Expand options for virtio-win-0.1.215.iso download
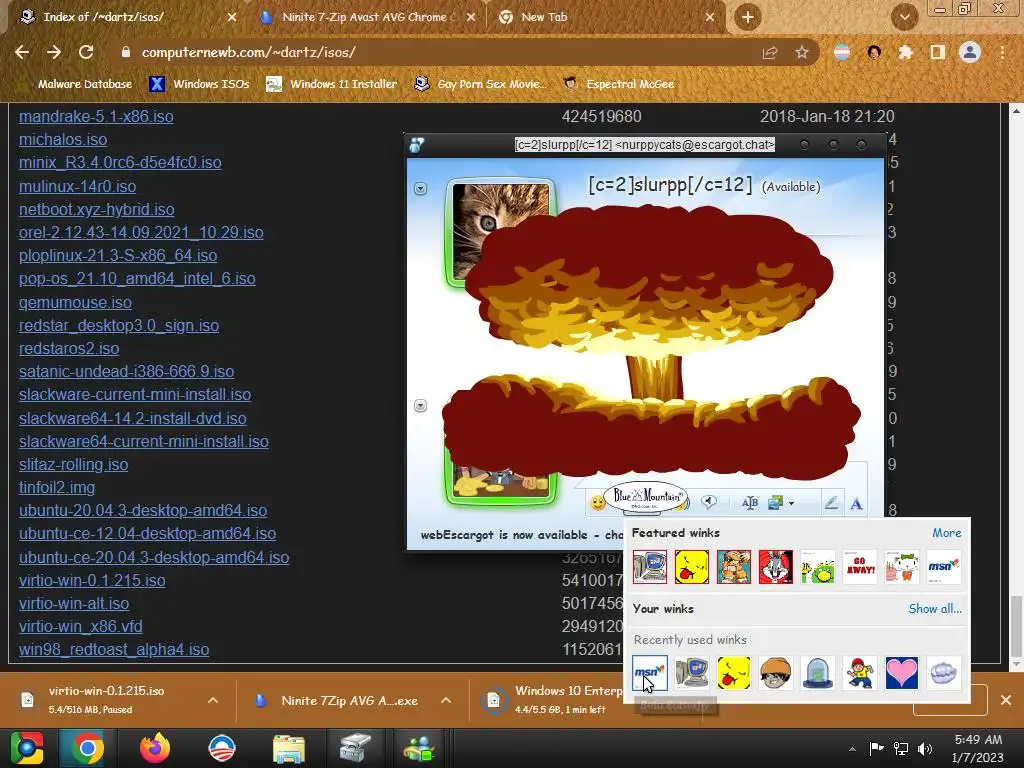The height and width of the screenshot is (768, 1024). [213, 700]
